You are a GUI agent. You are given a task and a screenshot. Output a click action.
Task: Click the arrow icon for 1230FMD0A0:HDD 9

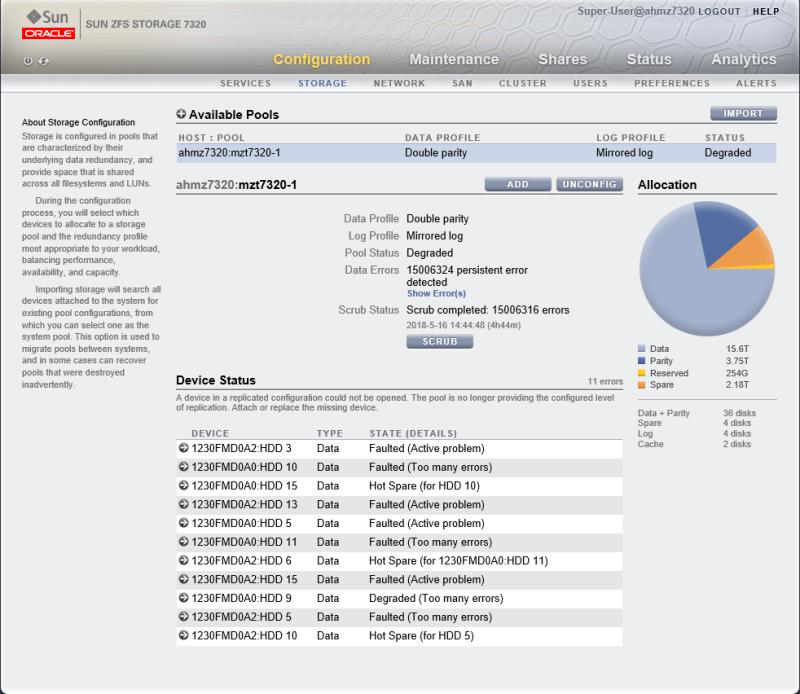point(184,599)
